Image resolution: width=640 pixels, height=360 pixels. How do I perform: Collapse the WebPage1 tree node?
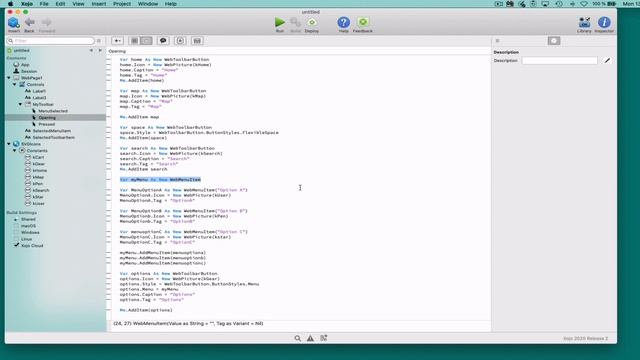coord(9,78)
